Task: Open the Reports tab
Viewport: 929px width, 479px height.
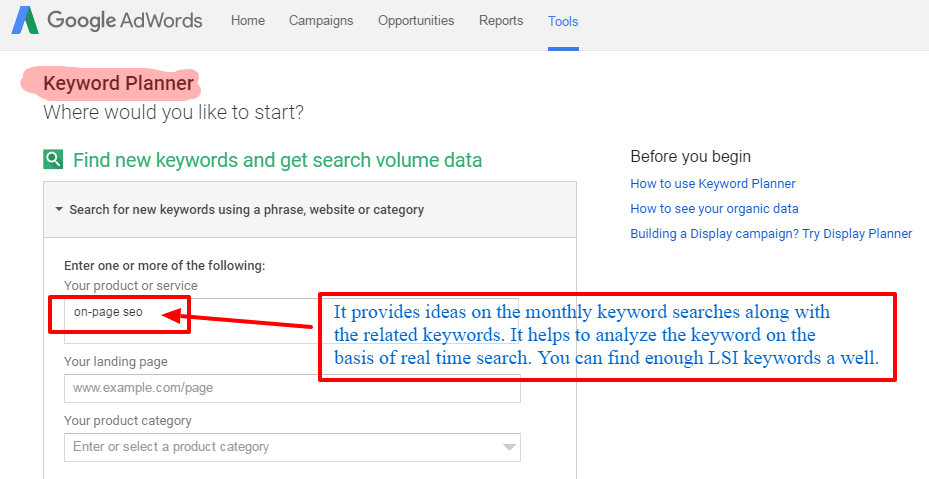Action: tap(501, 21)
